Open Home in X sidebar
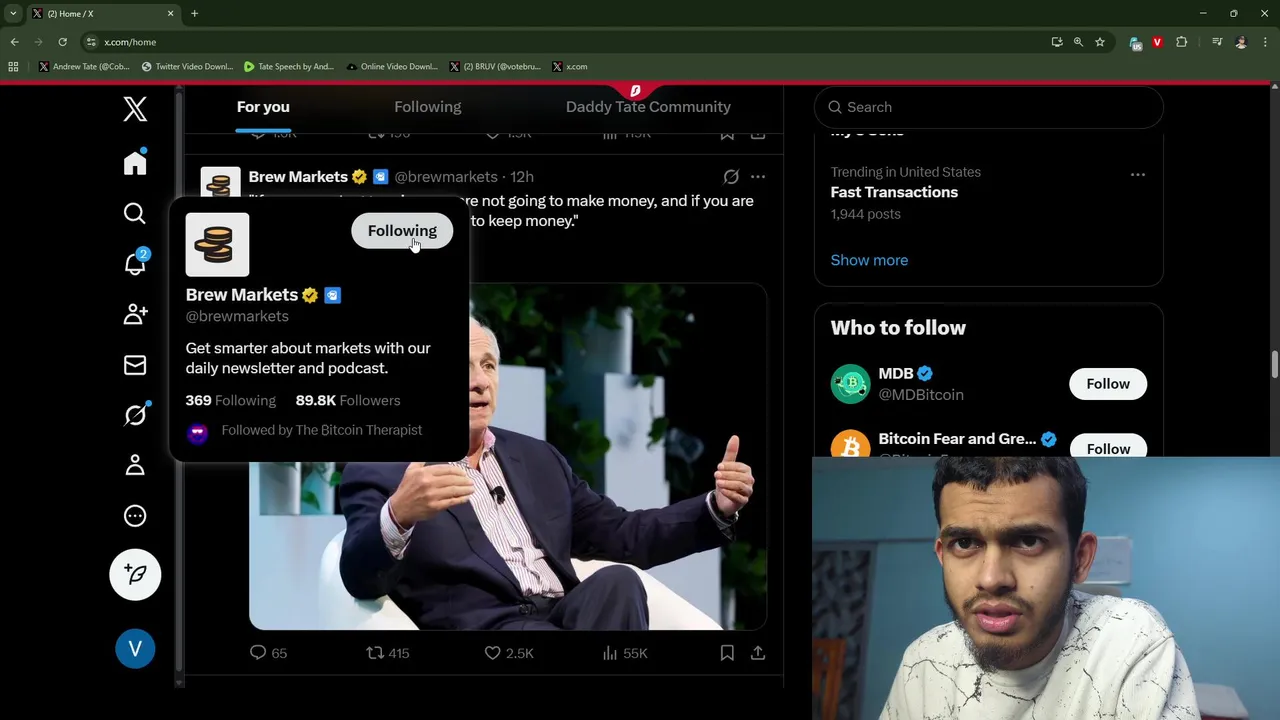The height and width of the screenshot is (720, 1280). tap(135, 163)
